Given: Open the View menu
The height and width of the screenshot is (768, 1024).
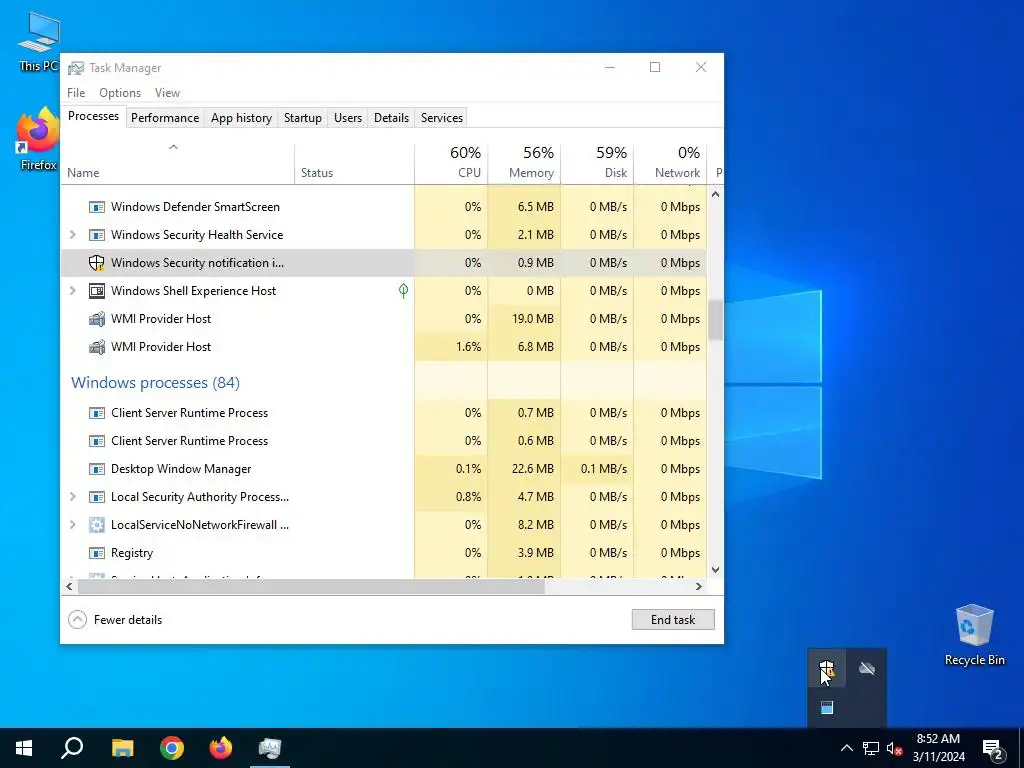Looking at the screenshot, I should [x=167, y=93].
